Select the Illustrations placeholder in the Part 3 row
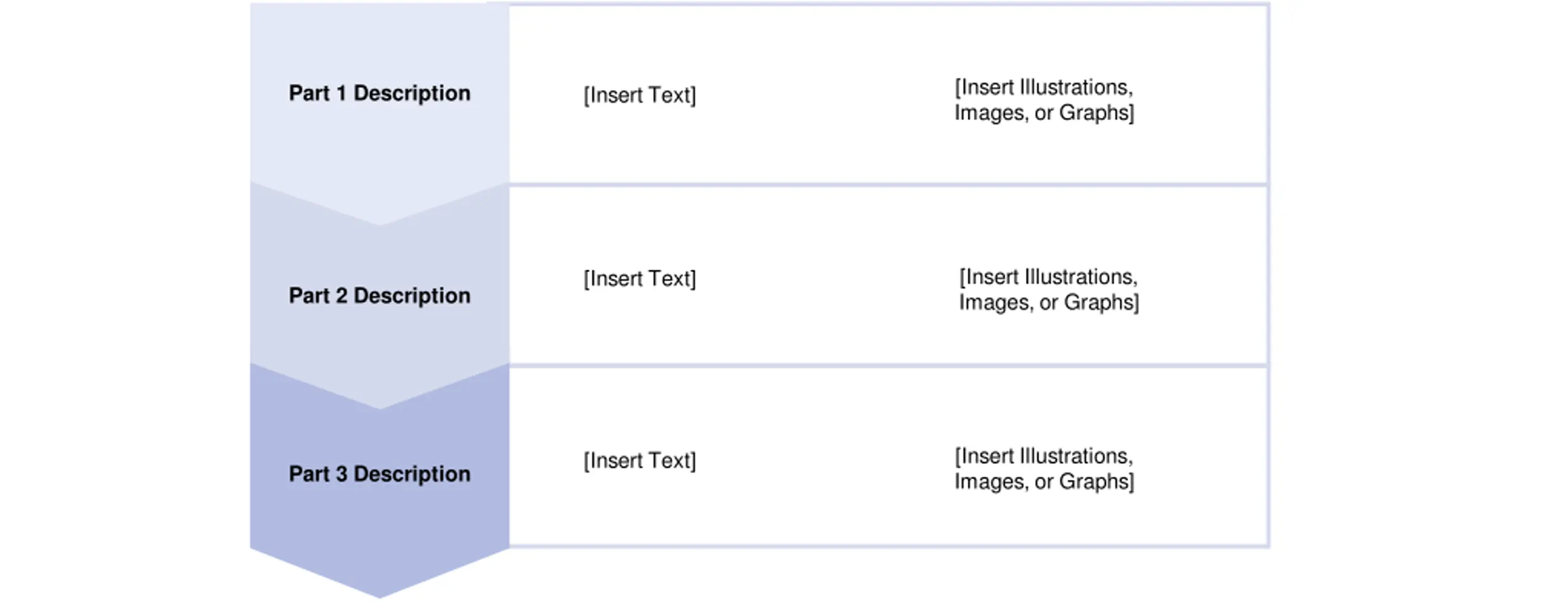1568x603 pixels. (x=1044, y=469)
